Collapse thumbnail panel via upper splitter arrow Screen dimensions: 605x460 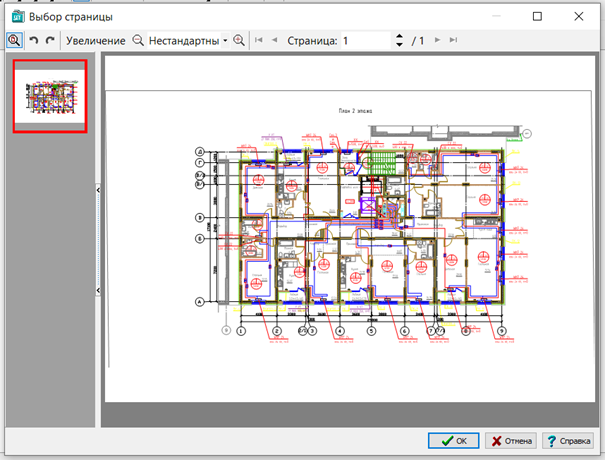coord(98,190)
